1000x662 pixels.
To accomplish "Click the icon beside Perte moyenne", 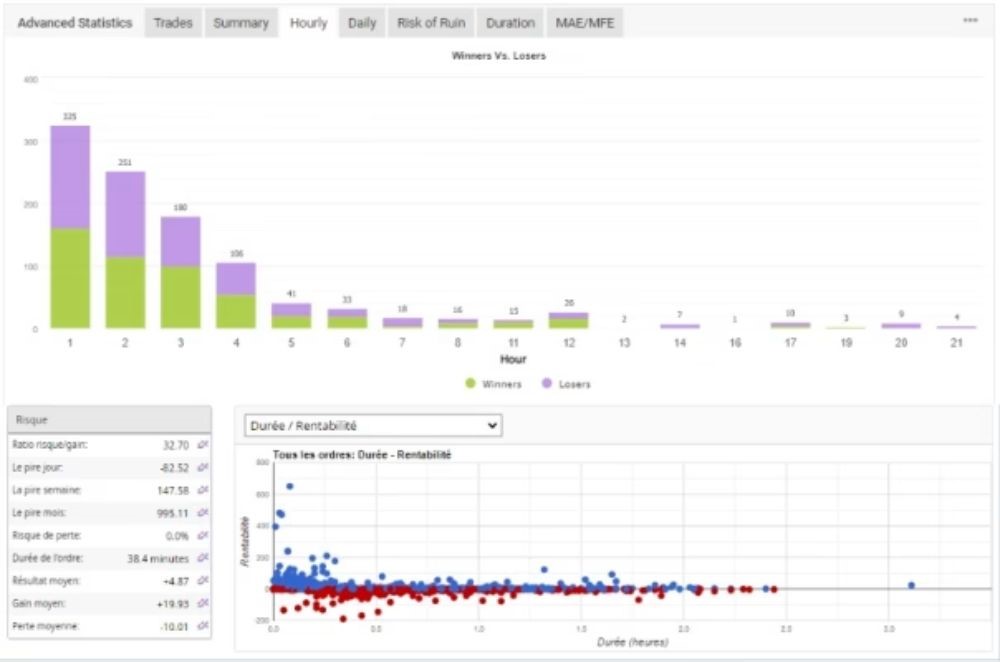I will tap(203, 626).
